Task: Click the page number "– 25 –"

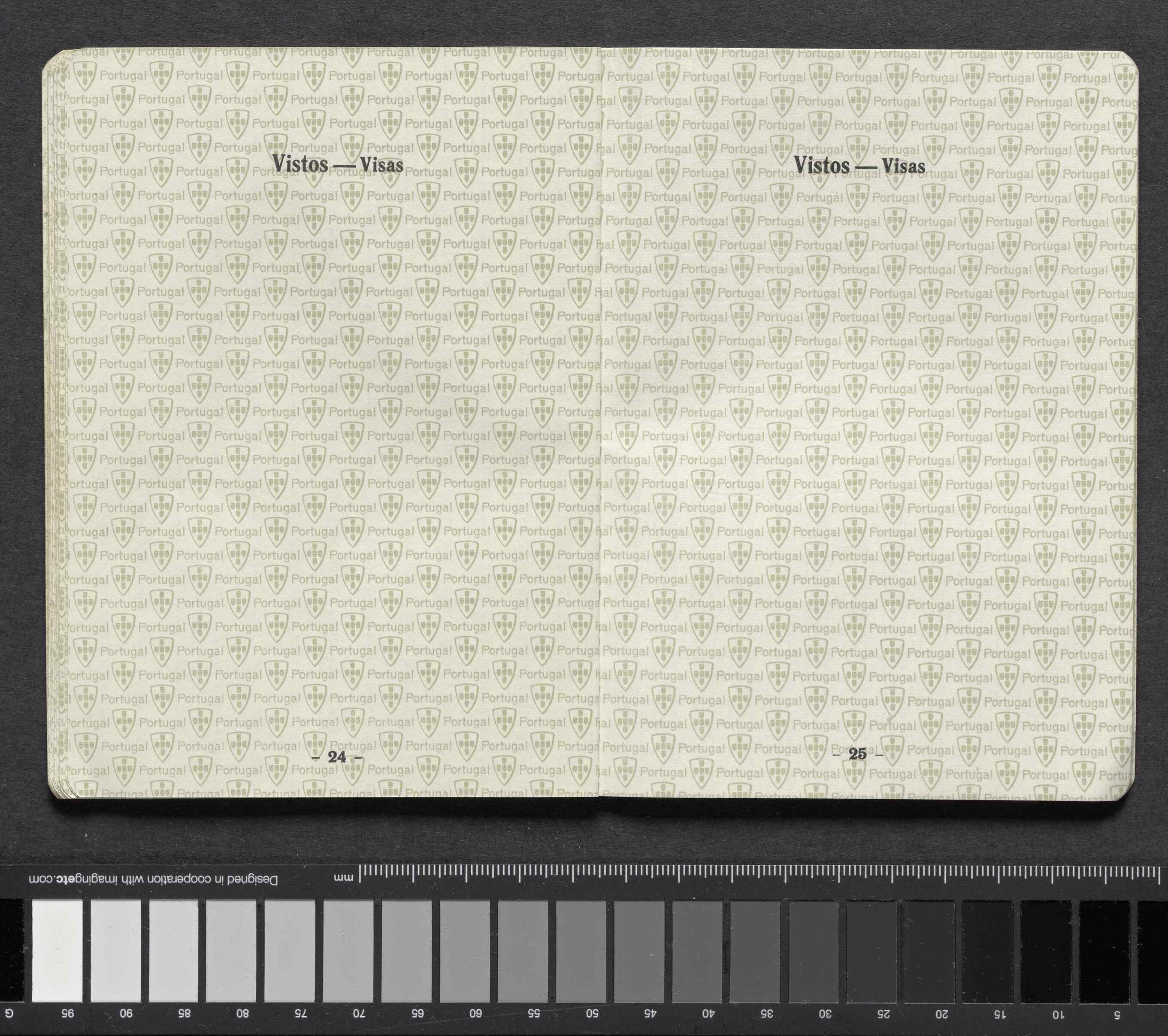Action: coord(858,754)
